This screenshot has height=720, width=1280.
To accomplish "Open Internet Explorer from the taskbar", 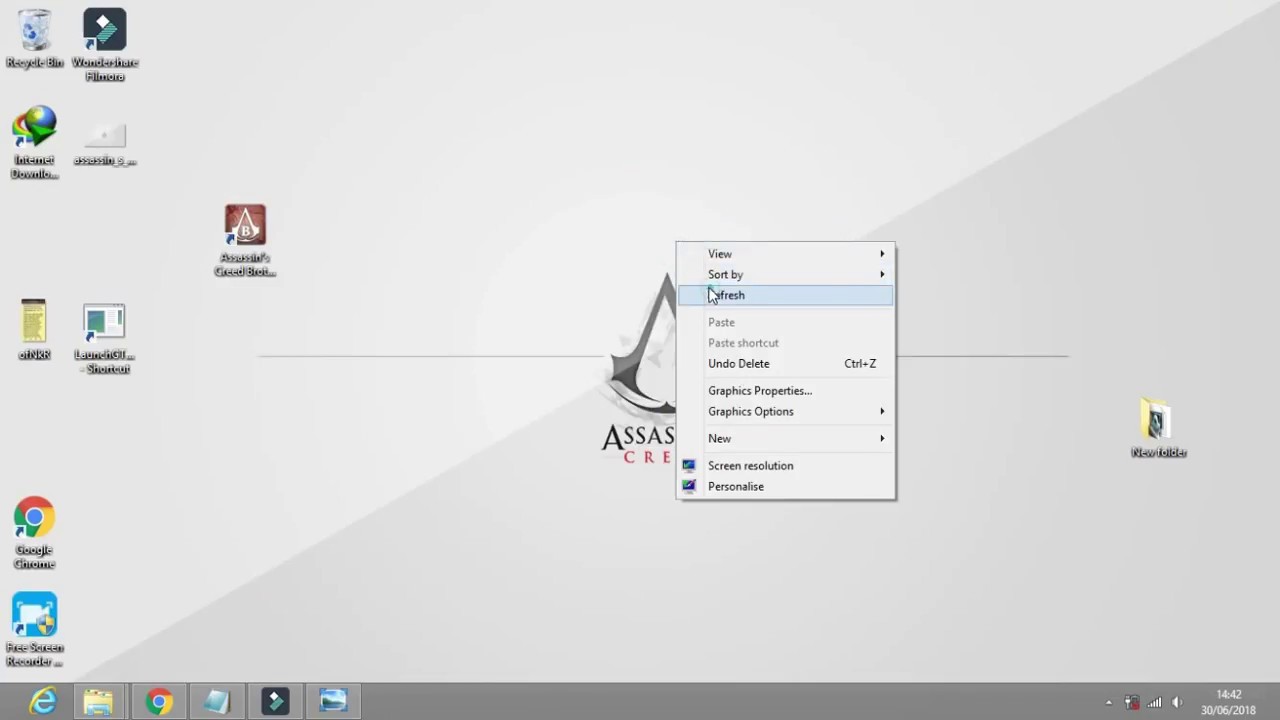I will tap(42, 702).
